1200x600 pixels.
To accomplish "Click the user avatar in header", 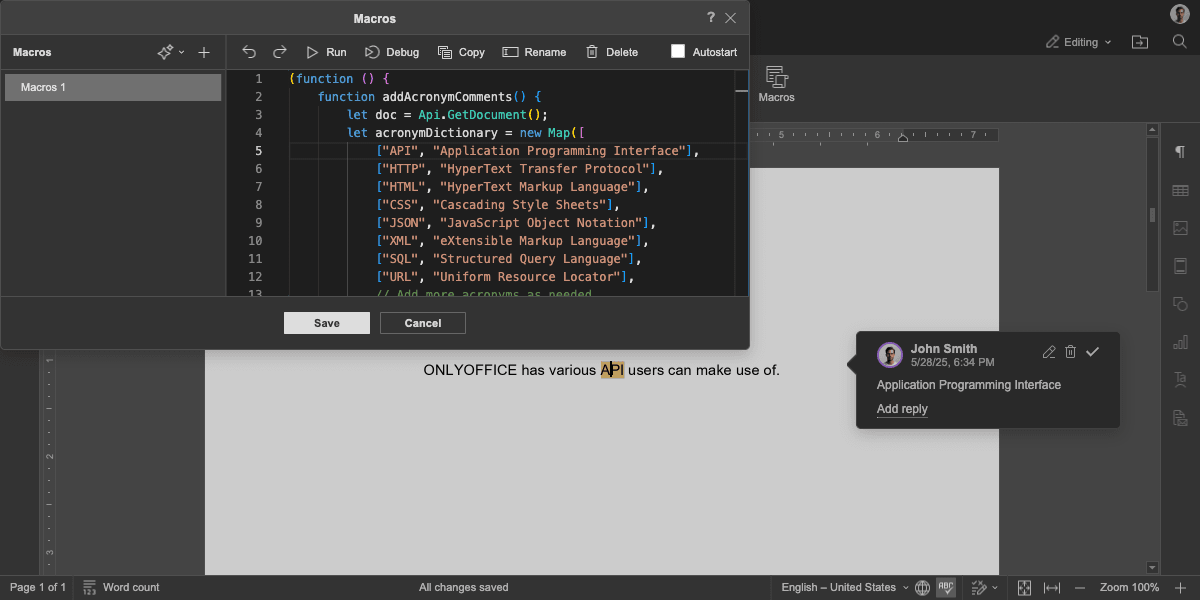I will tap(1180, 13).
